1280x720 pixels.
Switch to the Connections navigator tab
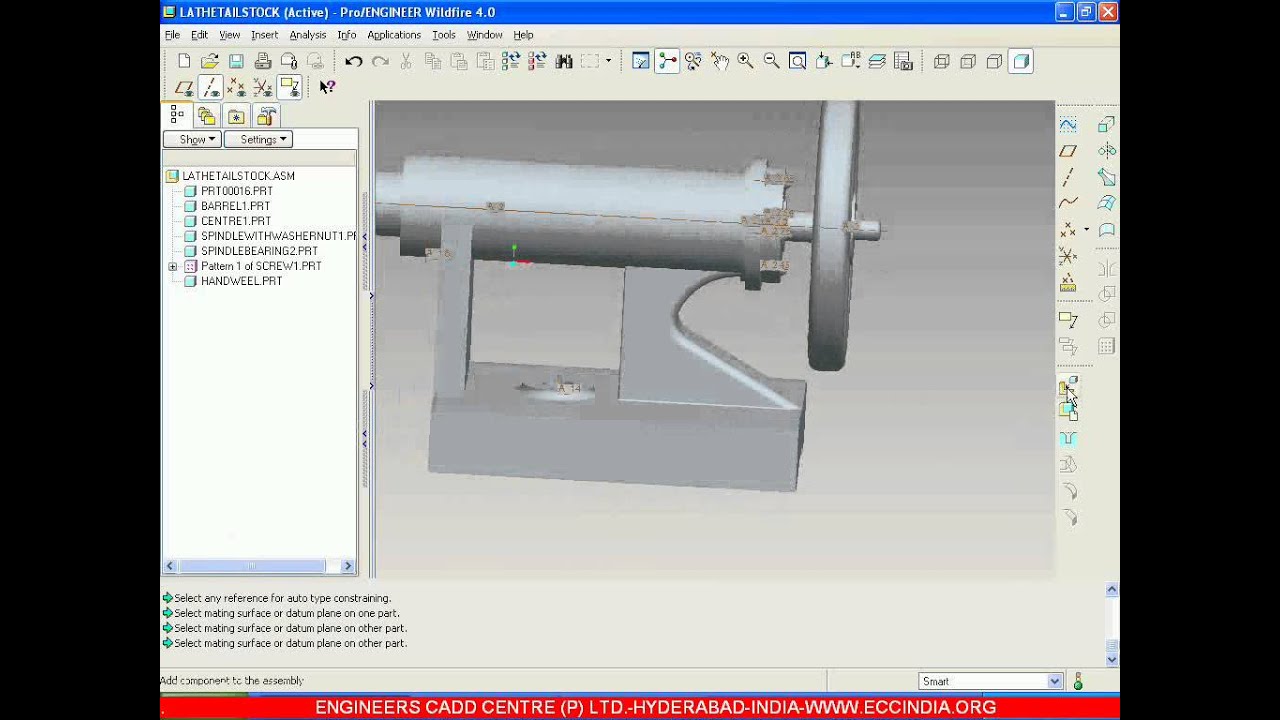(x=266, y=116)
